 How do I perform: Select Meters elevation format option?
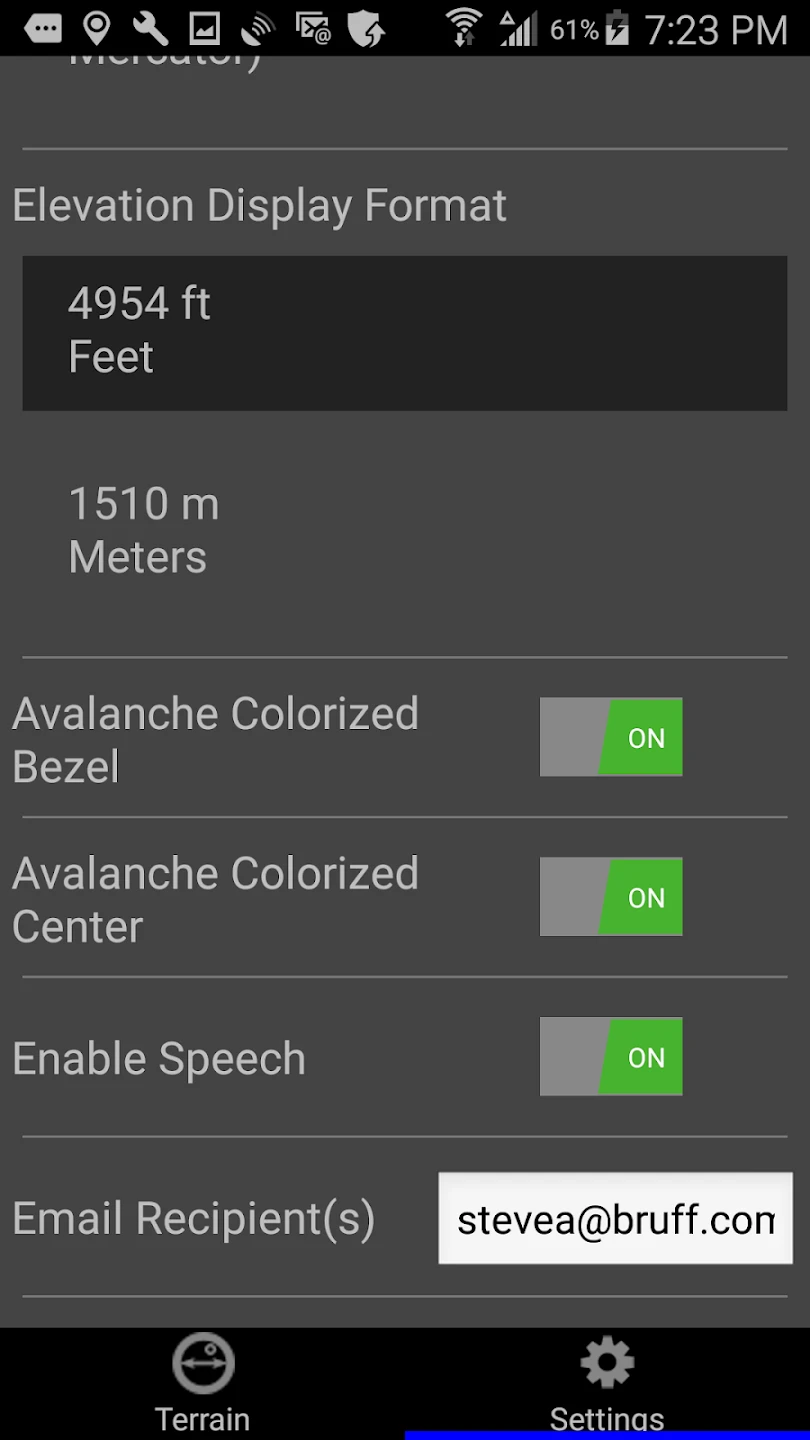[x=404, y=532]
